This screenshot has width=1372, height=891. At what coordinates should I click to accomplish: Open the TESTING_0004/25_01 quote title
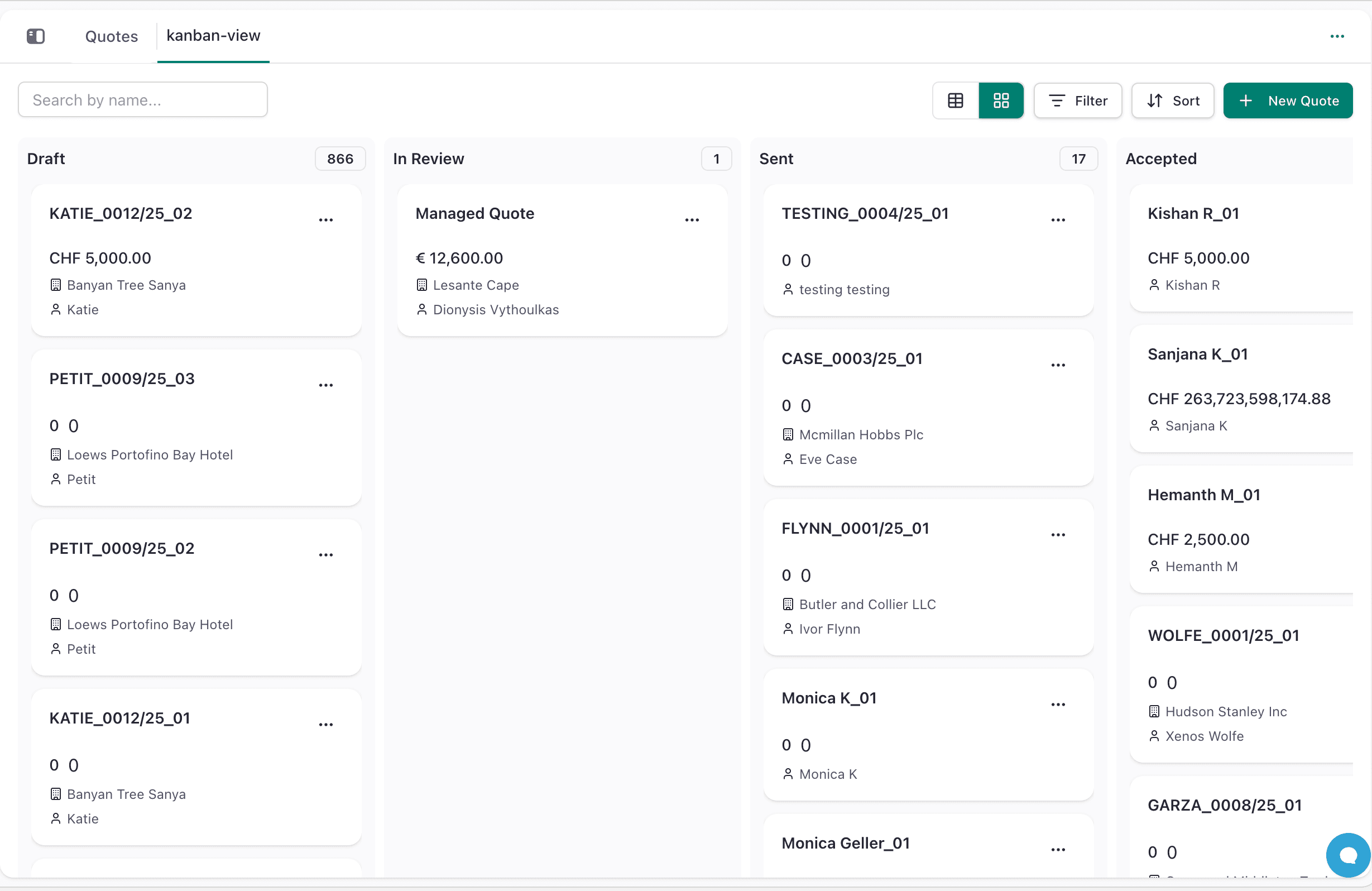(865, 213)
